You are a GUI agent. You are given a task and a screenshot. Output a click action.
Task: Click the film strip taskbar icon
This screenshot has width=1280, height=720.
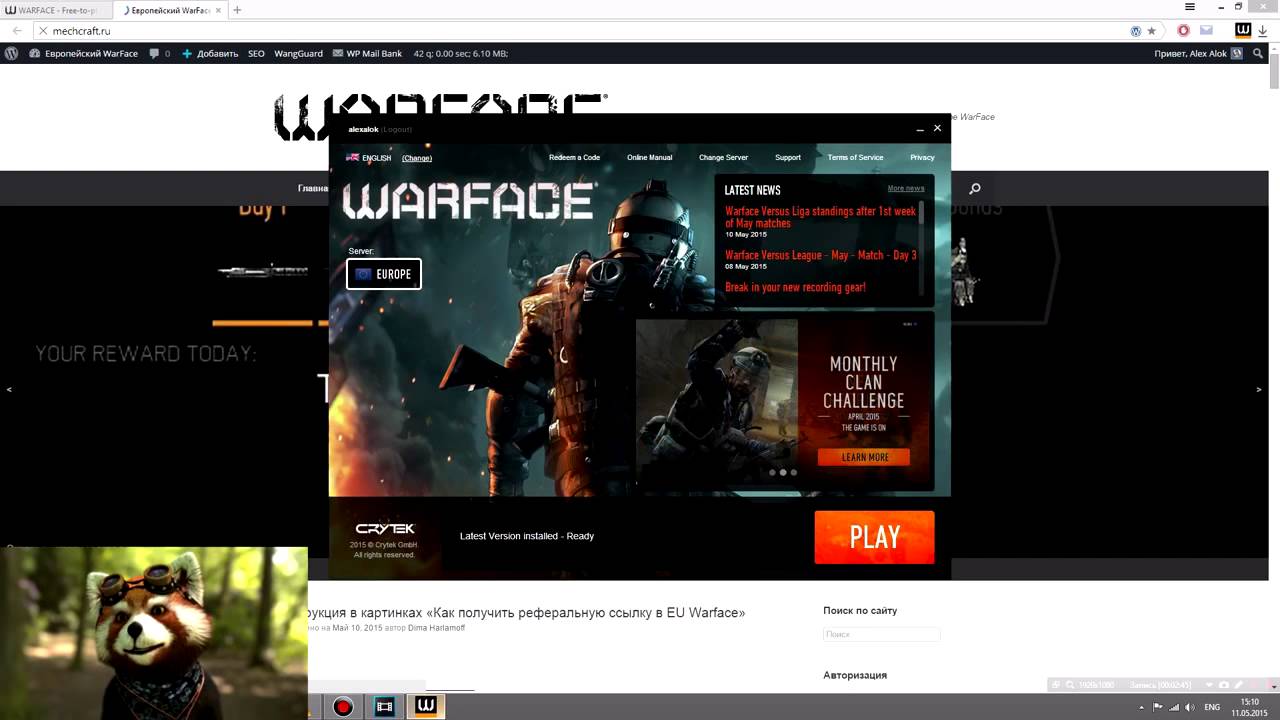pos(384,707)
